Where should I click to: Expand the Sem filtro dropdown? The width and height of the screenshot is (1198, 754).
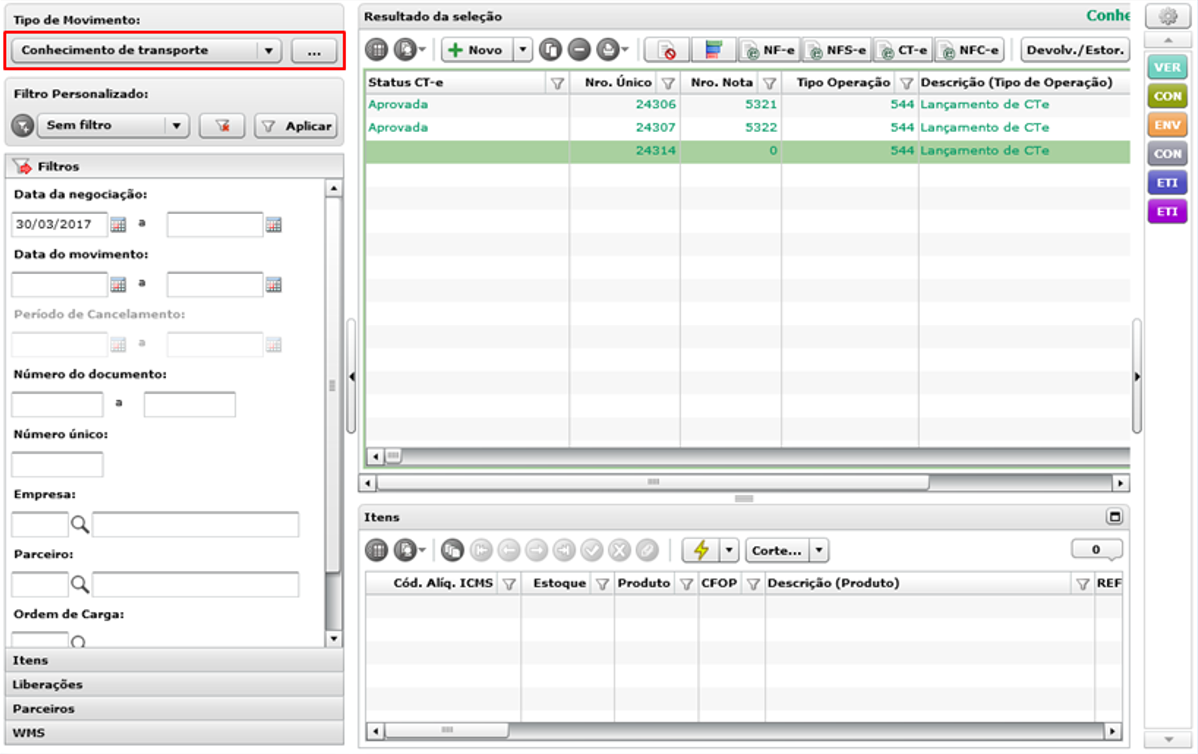pos(176,125)
